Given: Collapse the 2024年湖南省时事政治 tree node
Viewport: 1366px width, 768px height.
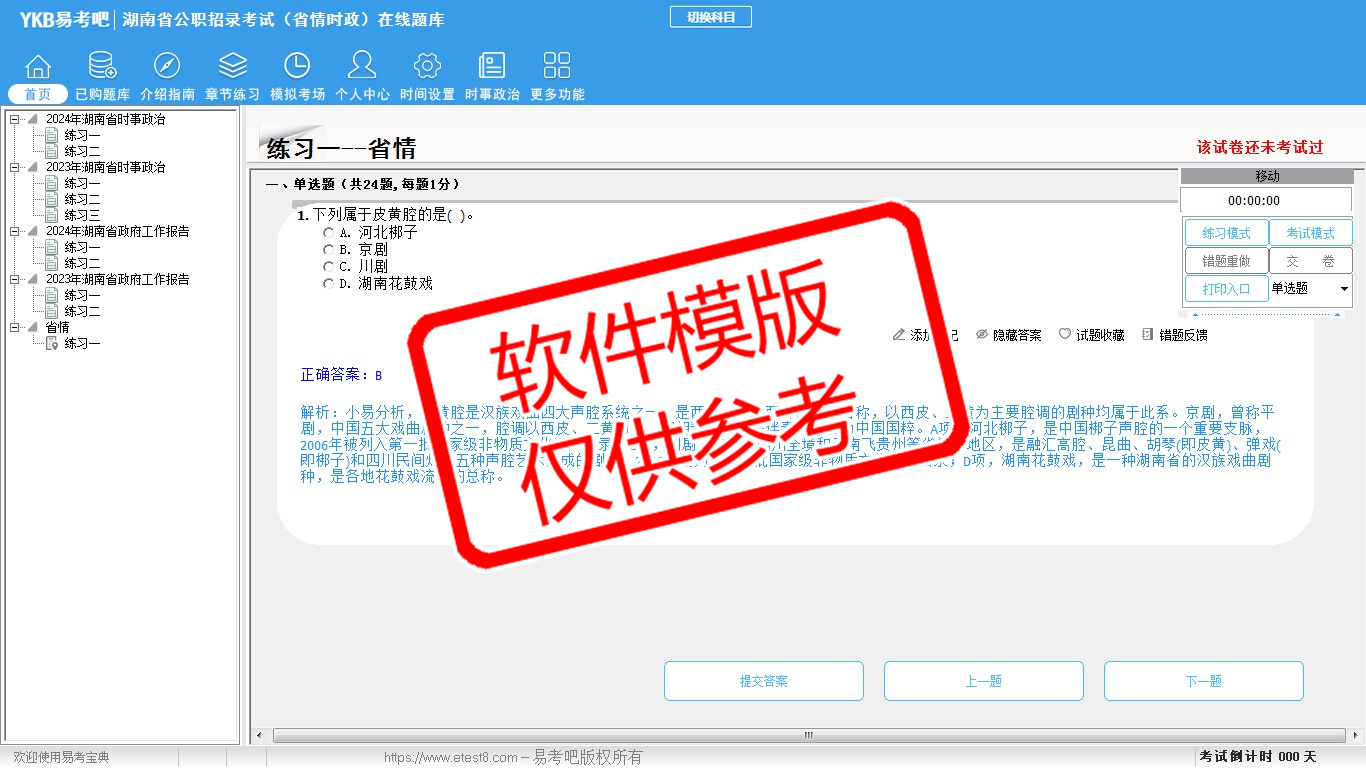Looking at the screenshot, I should click(x=15, y=120).
